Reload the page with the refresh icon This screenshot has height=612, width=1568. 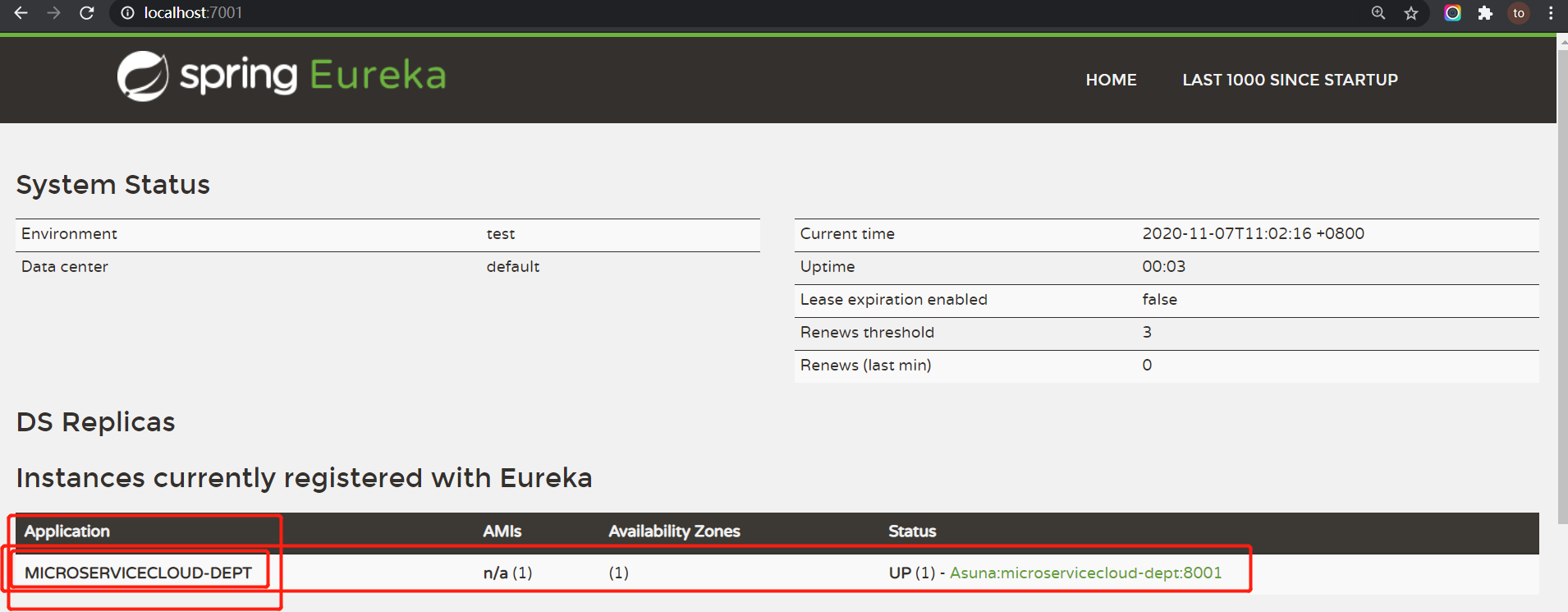(86, 13)
